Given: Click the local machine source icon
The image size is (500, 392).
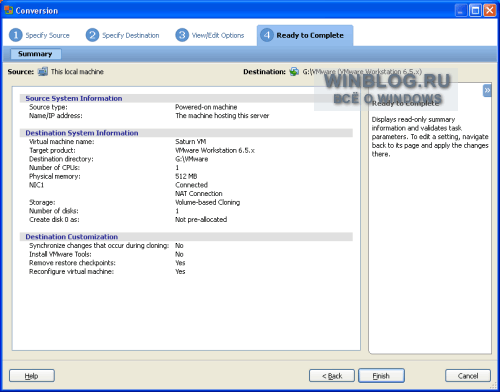Looking at the screenshot, I should coord(43,71).
